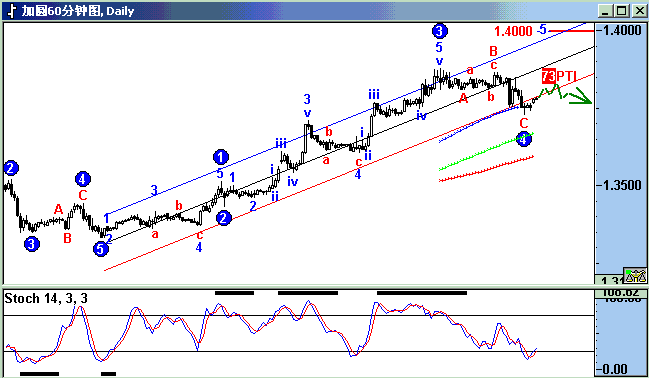Close the Daily chart window
649x378 pixels.
click(639, 11)
